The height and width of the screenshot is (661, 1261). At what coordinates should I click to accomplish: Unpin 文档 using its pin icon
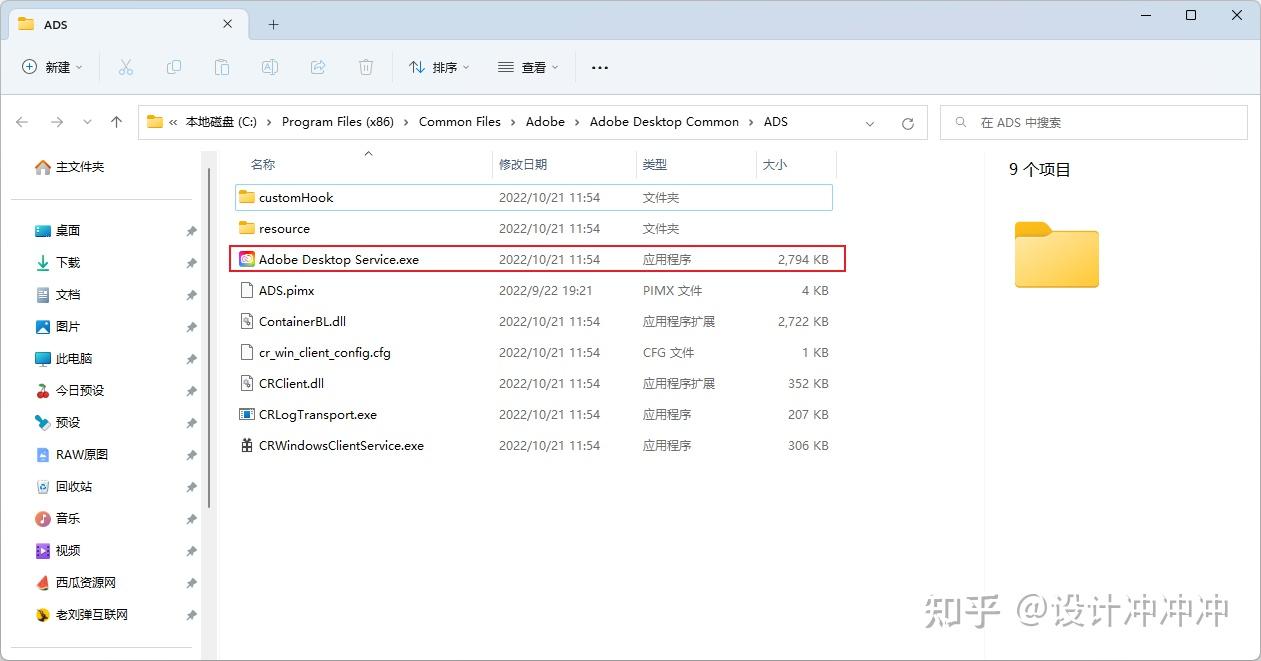click(x=191, y=295)
